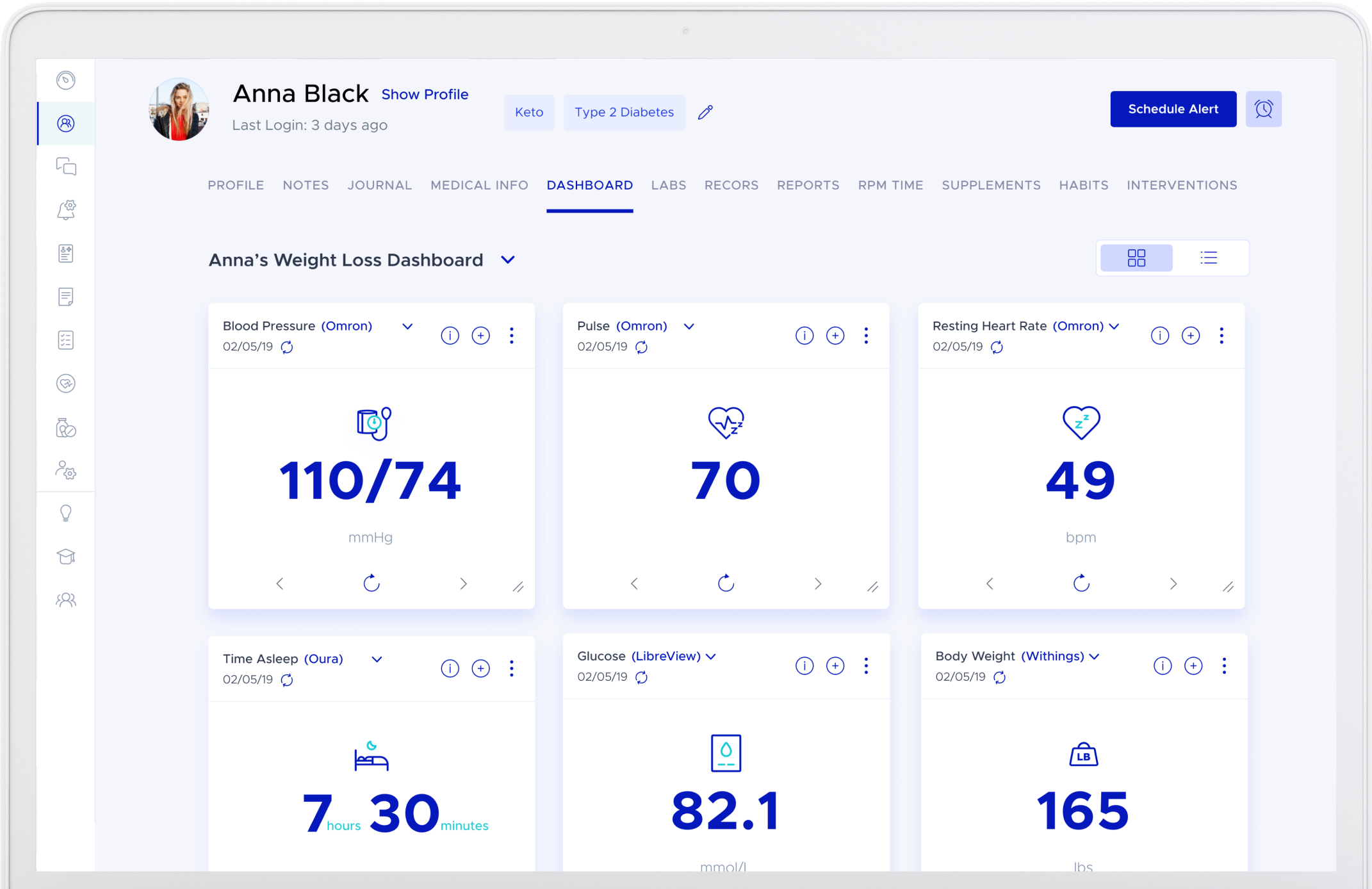Open the REPORTS tab
This screenshot has height=889, width=1372.
[x=808, y=185]
